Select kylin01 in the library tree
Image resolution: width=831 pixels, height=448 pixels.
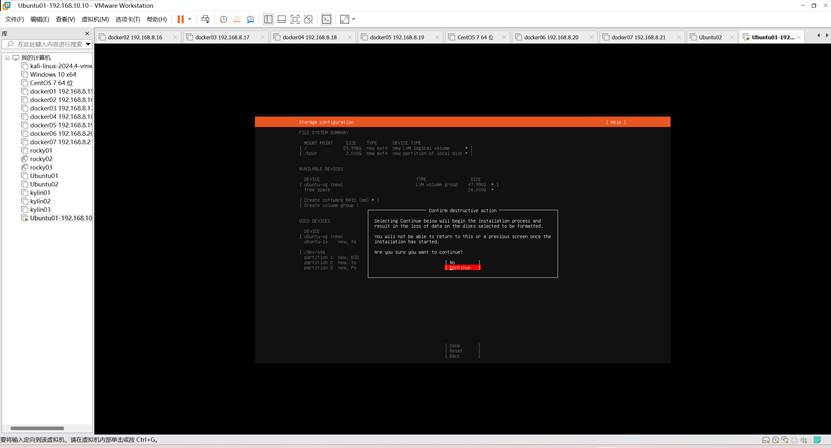(36, 193)
